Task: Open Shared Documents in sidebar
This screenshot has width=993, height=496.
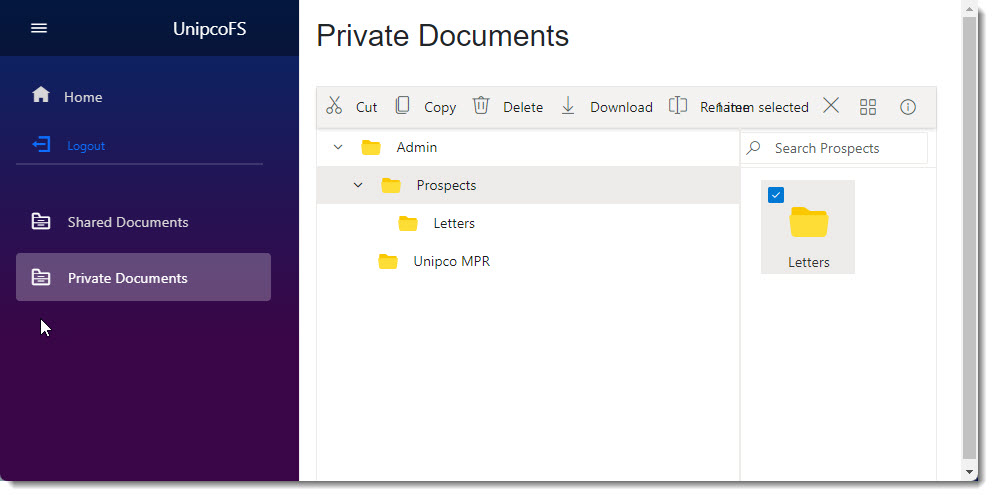Action: pos(127,222)
